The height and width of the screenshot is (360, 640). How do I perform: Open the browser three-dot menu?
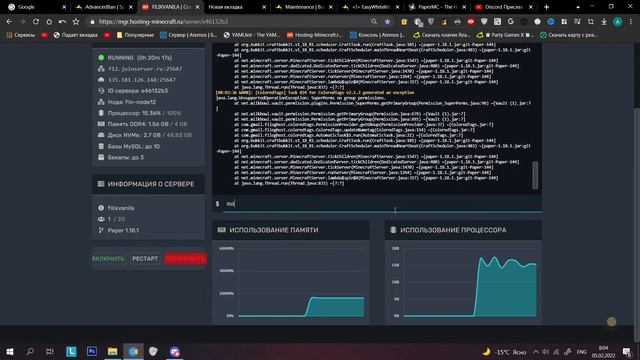pos(631,22)
